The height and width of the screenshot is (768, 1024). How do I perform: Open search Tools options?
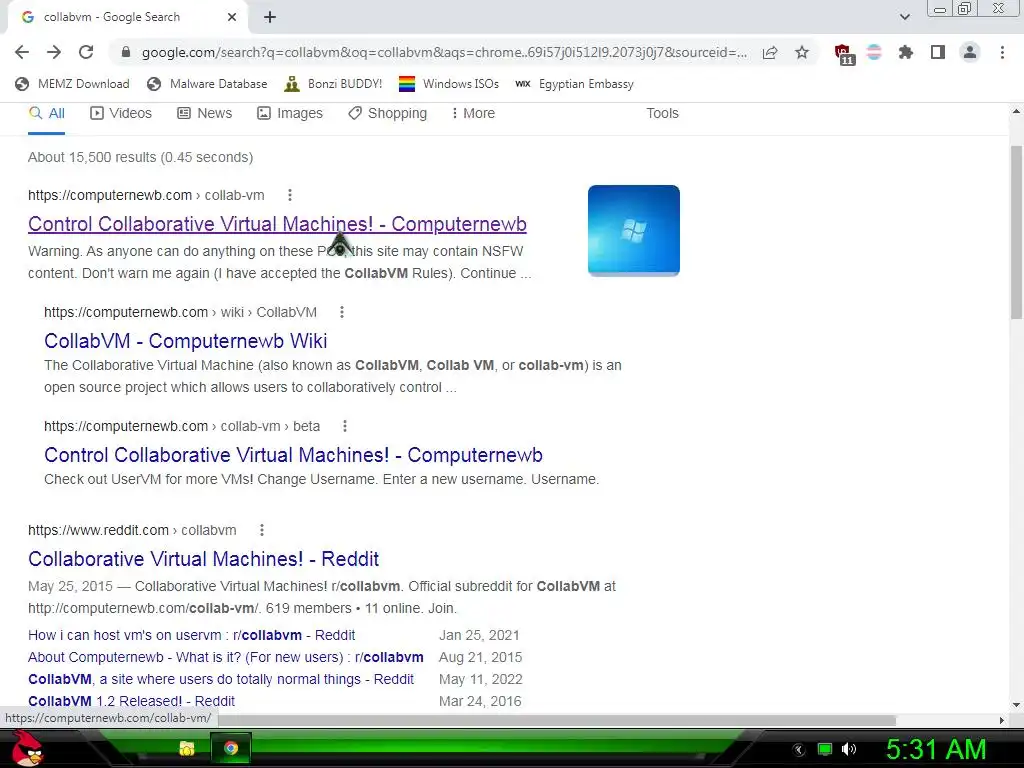662,114
